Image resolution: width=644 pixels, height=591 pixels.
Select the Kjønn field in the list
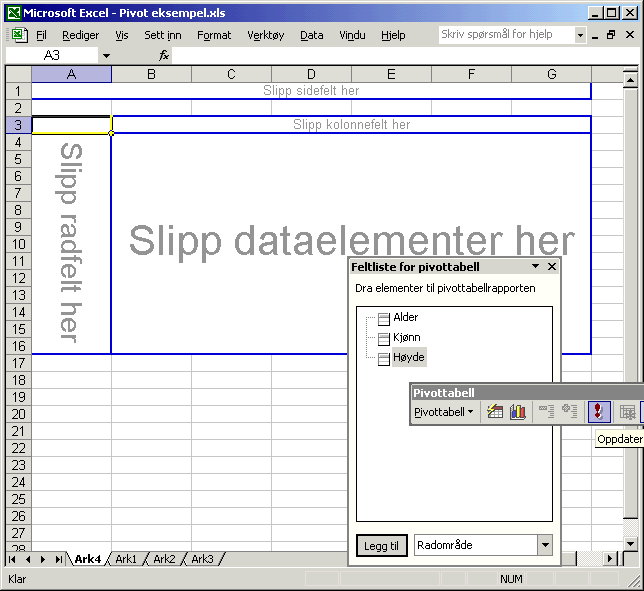click(x=406, y=337)
